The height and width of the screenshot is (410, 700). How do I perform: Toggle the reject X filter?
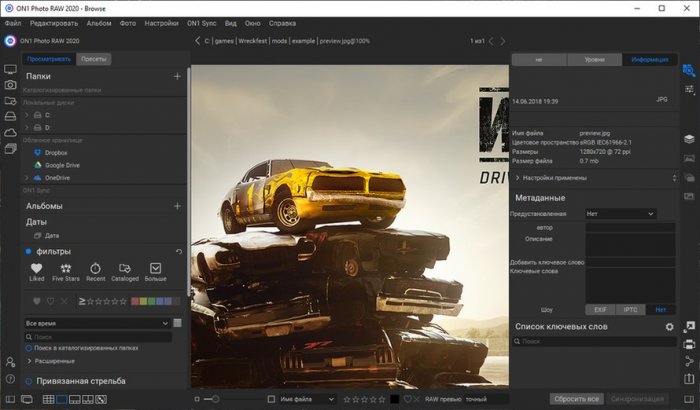(64, 301)
